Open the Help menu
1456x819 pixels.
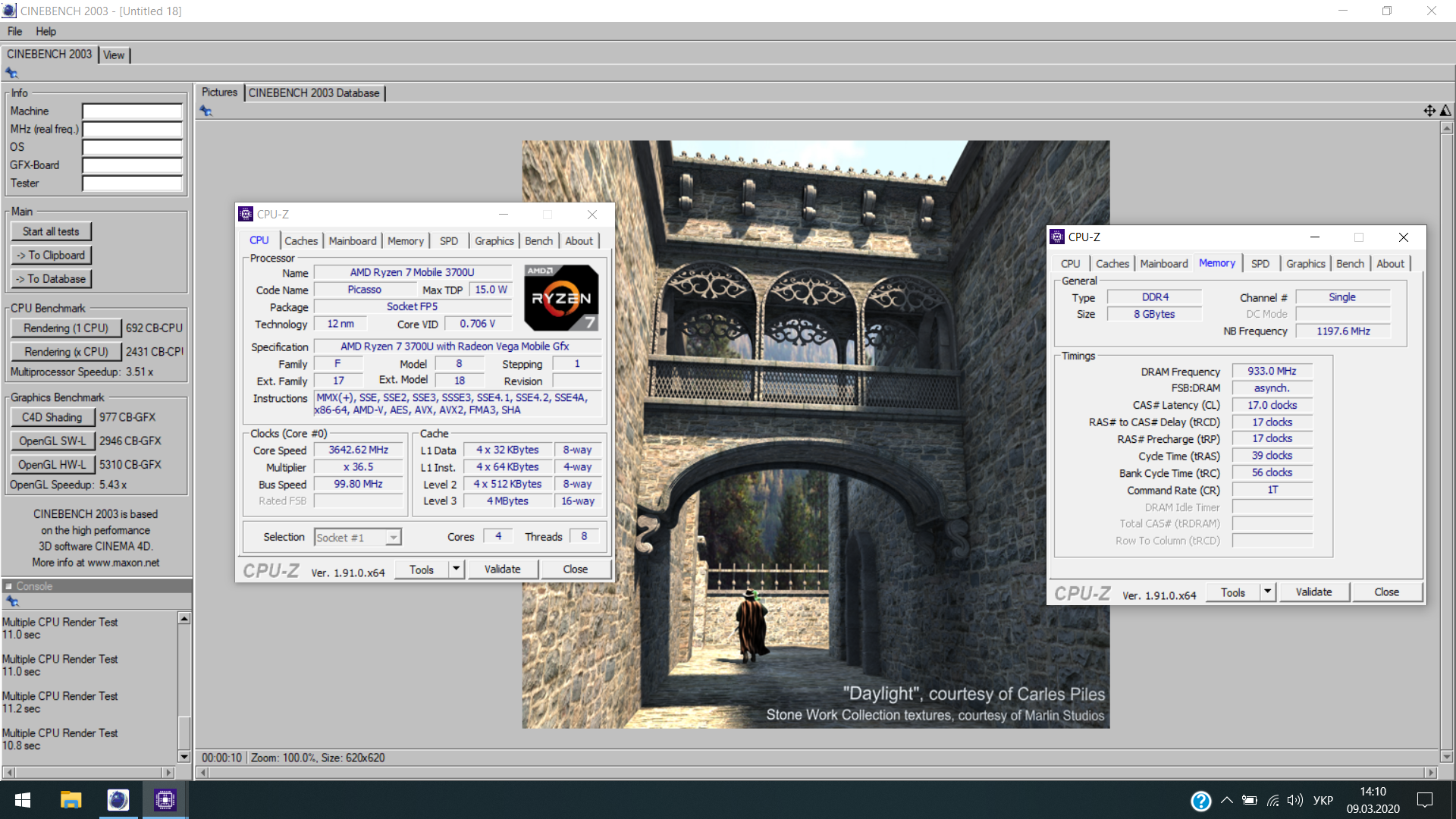tap(45, 31)
